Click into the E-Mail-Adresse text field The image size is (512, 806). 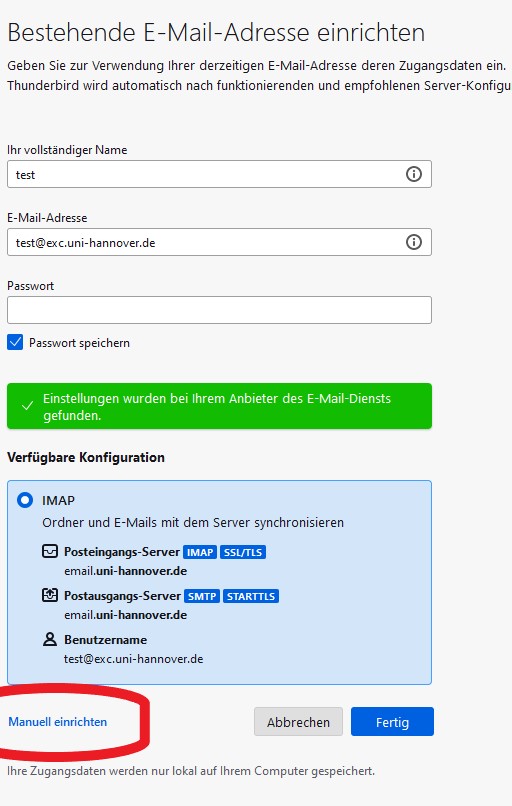point(219,242)
